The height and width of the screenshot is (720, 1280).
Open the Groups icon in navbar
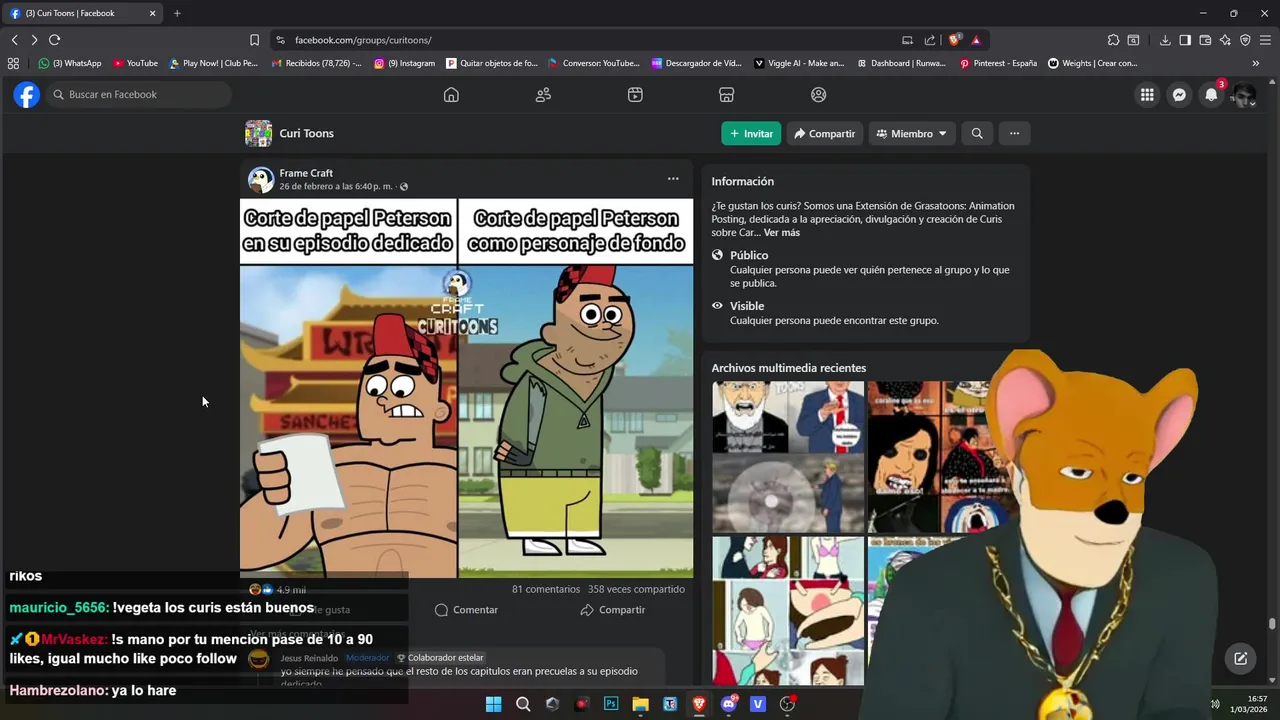(x=819, y=95)
